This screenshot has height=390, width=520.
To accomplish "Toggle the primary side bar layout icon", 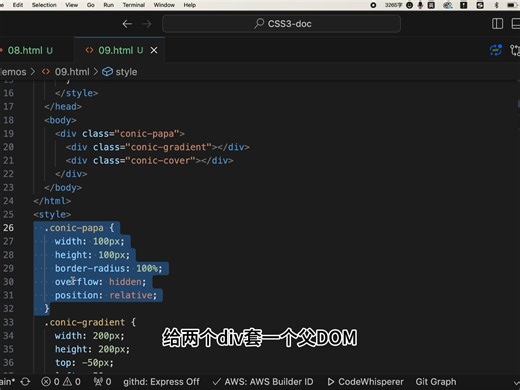I will click(497, 24).
